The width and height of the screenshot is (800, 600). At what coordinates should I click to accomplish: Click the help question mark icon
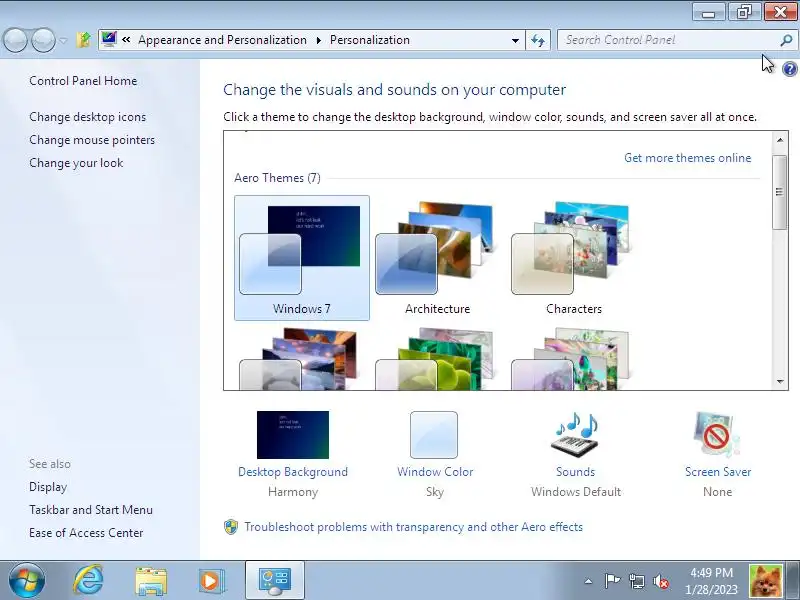(789, 69)
